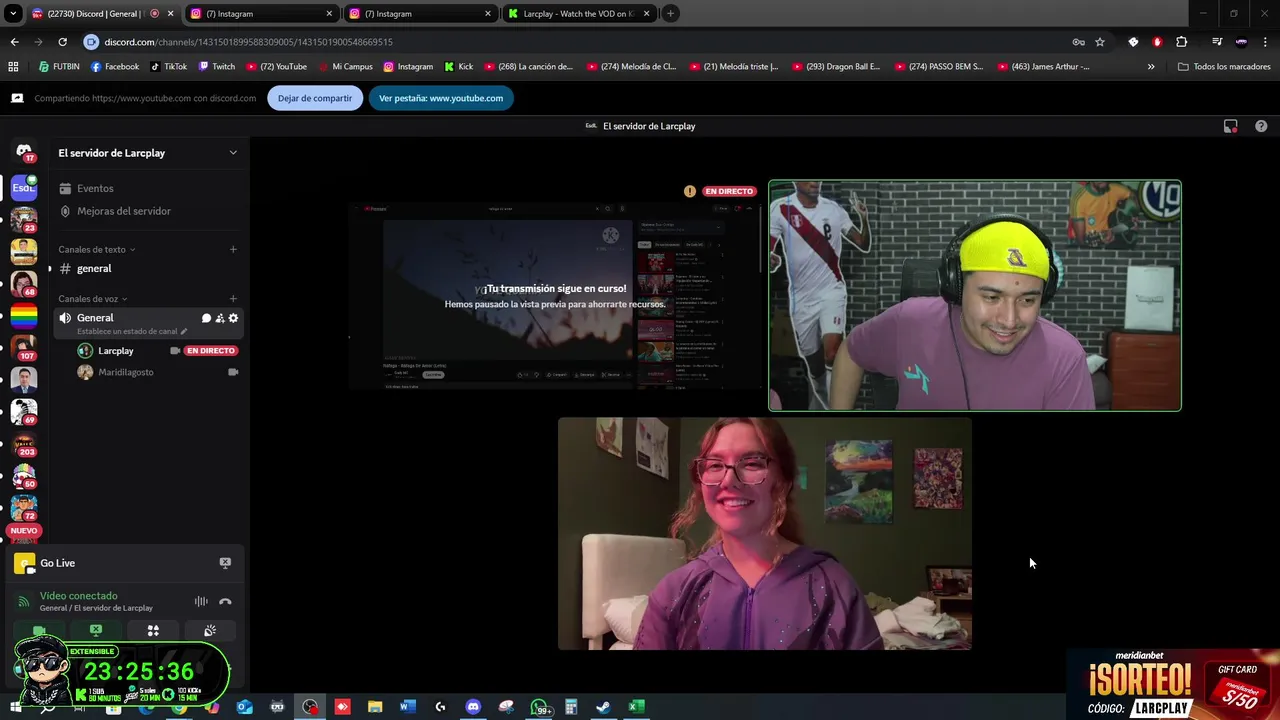The image size is (1280, 720).
Task: Switch to first Instagram browser tab
Action: click(260, 14)
